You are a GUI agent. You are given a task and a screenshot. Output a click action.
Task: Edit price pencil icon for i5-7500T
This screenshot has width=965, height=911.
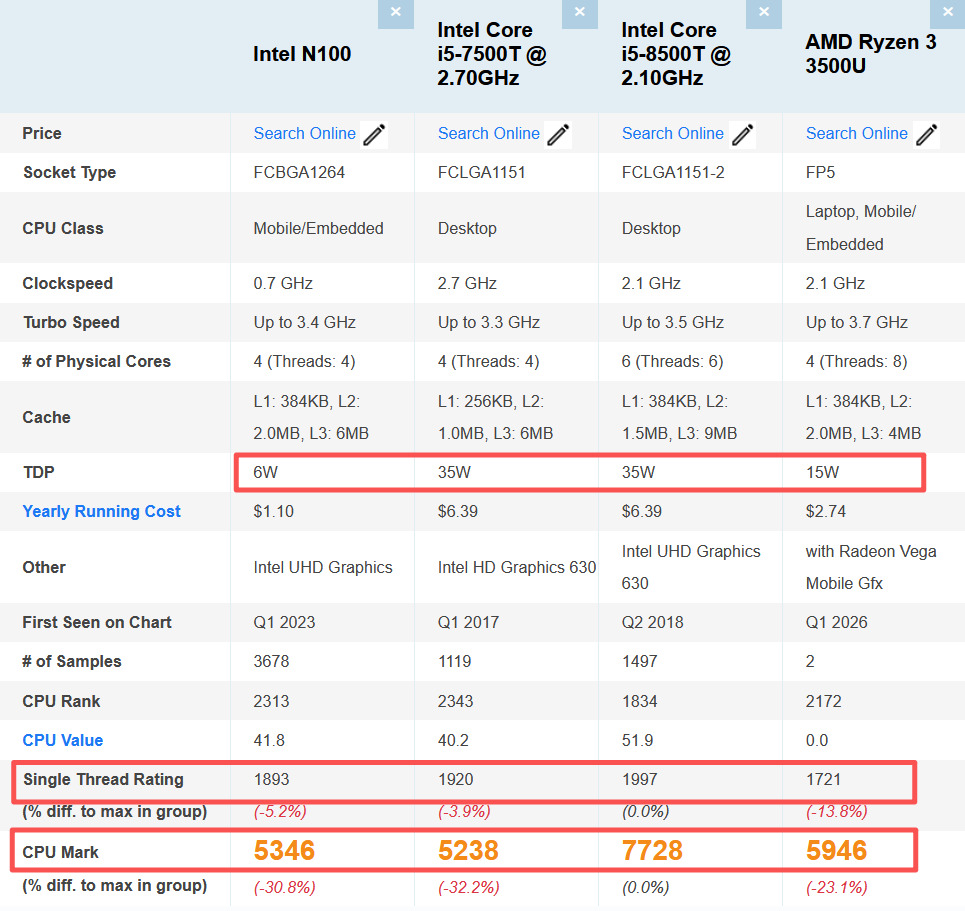pos(558,135)
